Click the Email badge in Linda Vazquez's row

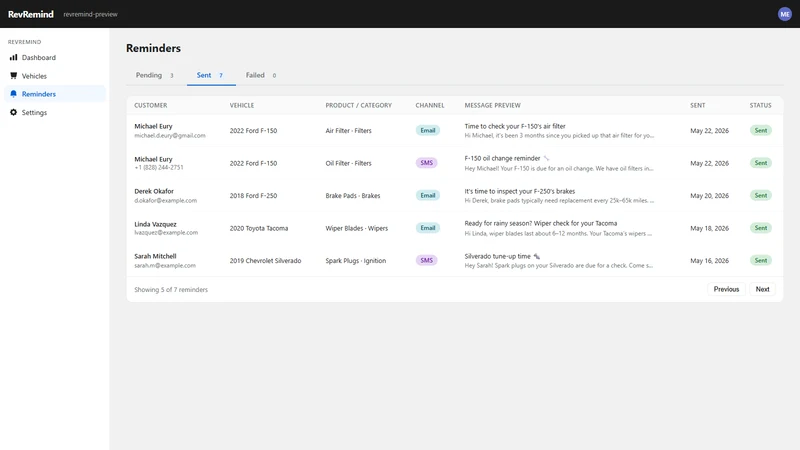click(428, 228)
